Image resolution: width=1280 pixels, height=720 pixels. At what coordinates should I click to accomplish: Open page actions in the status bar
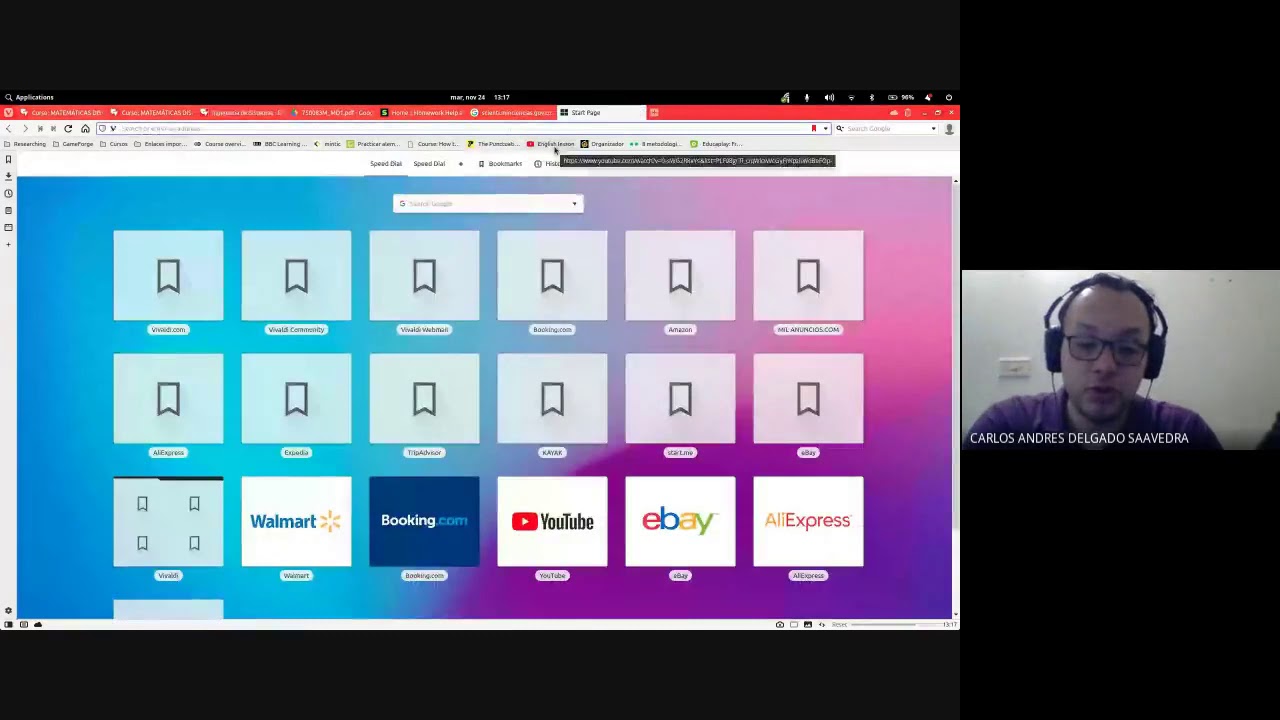coord(822,625)
